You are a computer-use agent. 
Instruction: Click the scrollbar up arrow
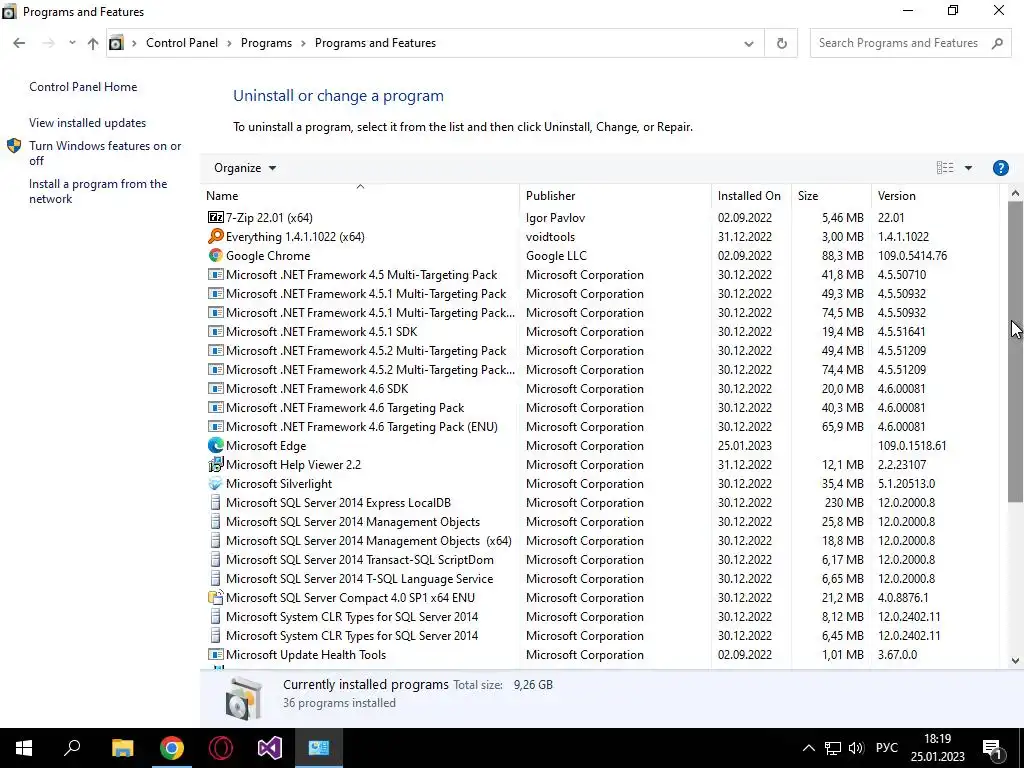[1015, 193]
